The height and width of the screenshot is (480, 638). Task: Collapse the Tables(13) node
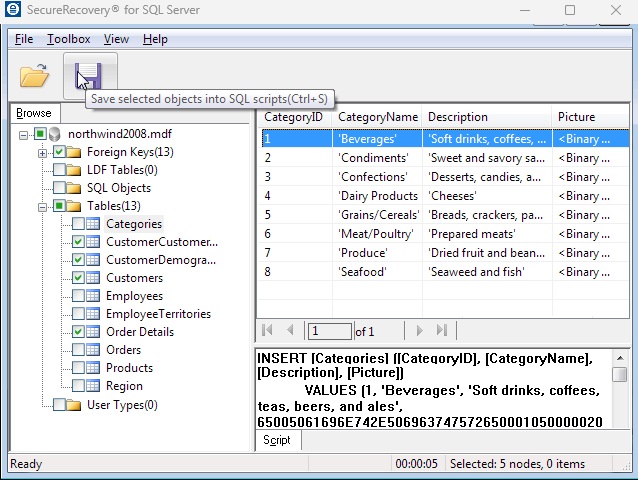[42, 207]
